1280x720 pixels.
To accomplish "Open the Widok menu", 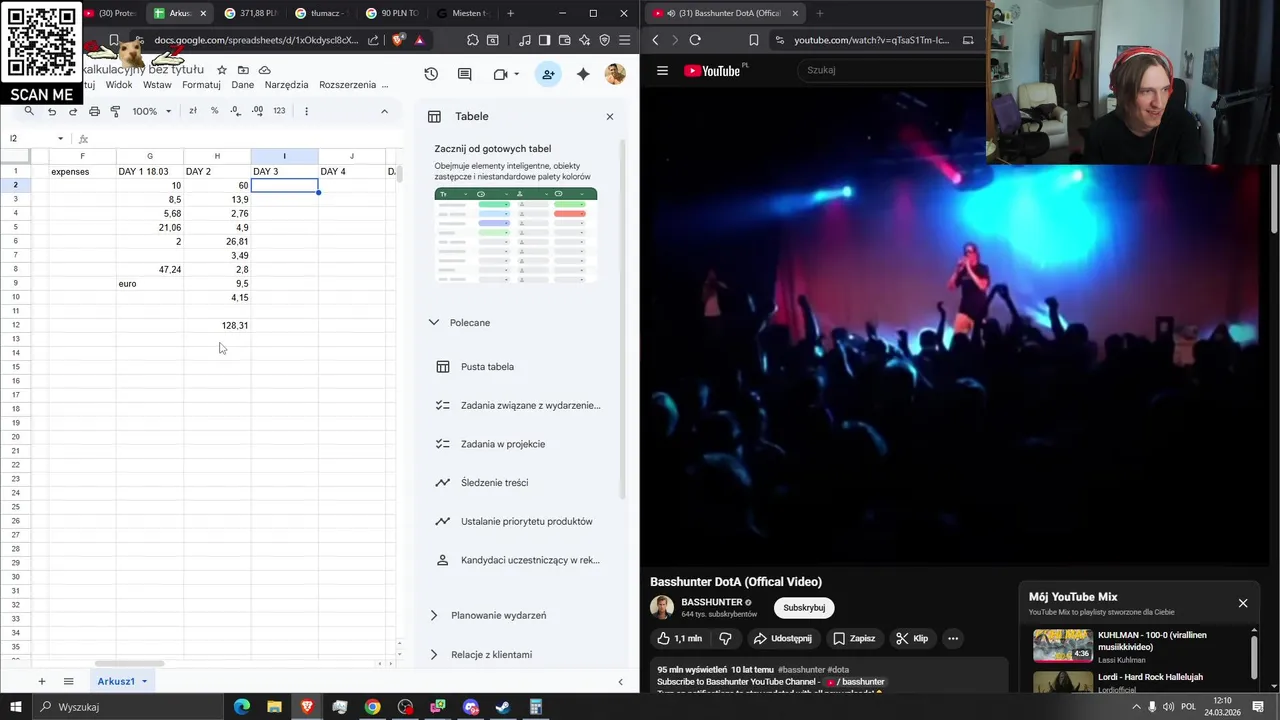I will (119, 85).
